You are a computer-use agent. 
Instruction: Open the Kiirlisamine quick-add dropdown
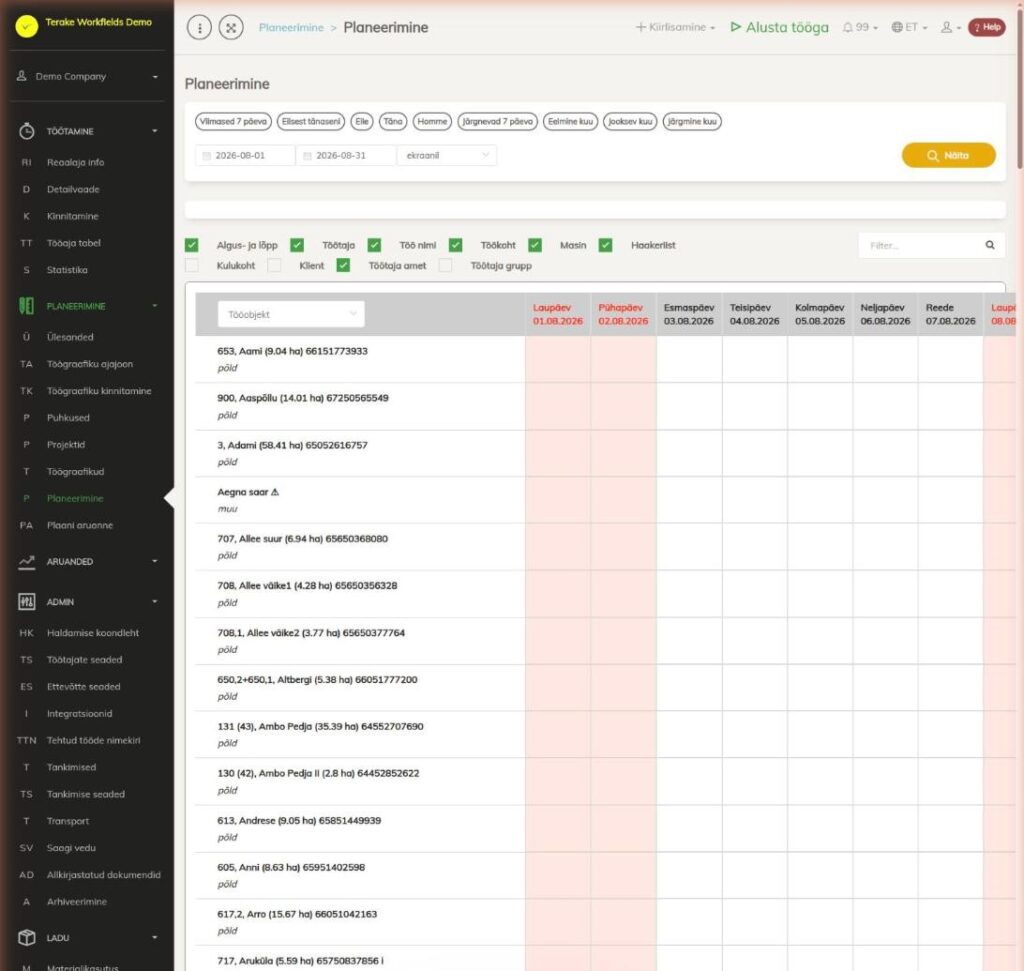(x=675, y=27)
